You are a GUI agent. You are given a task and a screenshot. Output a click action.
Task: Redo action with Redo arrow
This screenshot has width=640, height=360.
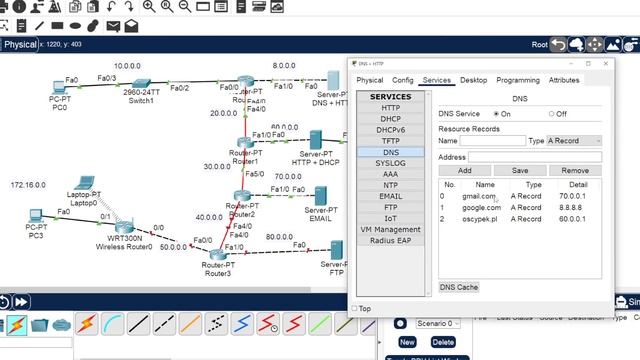(x=129, y=6)
